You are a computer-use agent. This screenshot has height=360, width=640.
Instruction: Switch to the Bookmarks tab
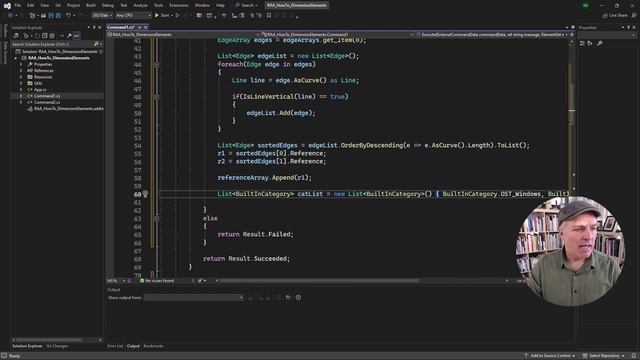pyautogui.click(x=153, y=346)
